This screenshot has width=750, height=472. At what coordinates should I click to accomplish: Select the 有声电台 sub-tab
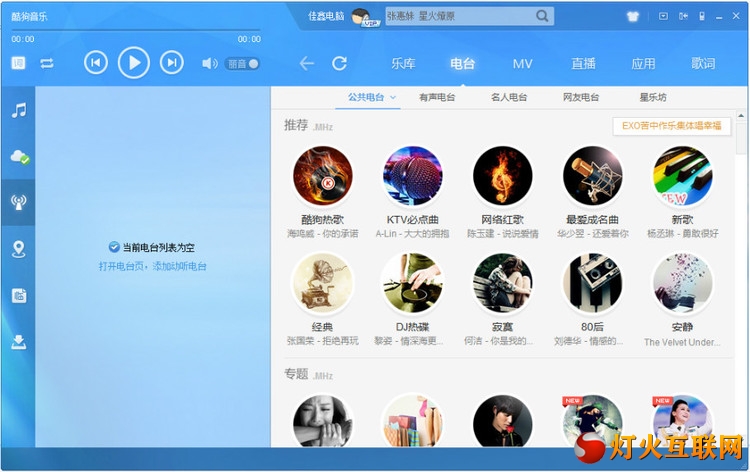click(x=437, y=98)
